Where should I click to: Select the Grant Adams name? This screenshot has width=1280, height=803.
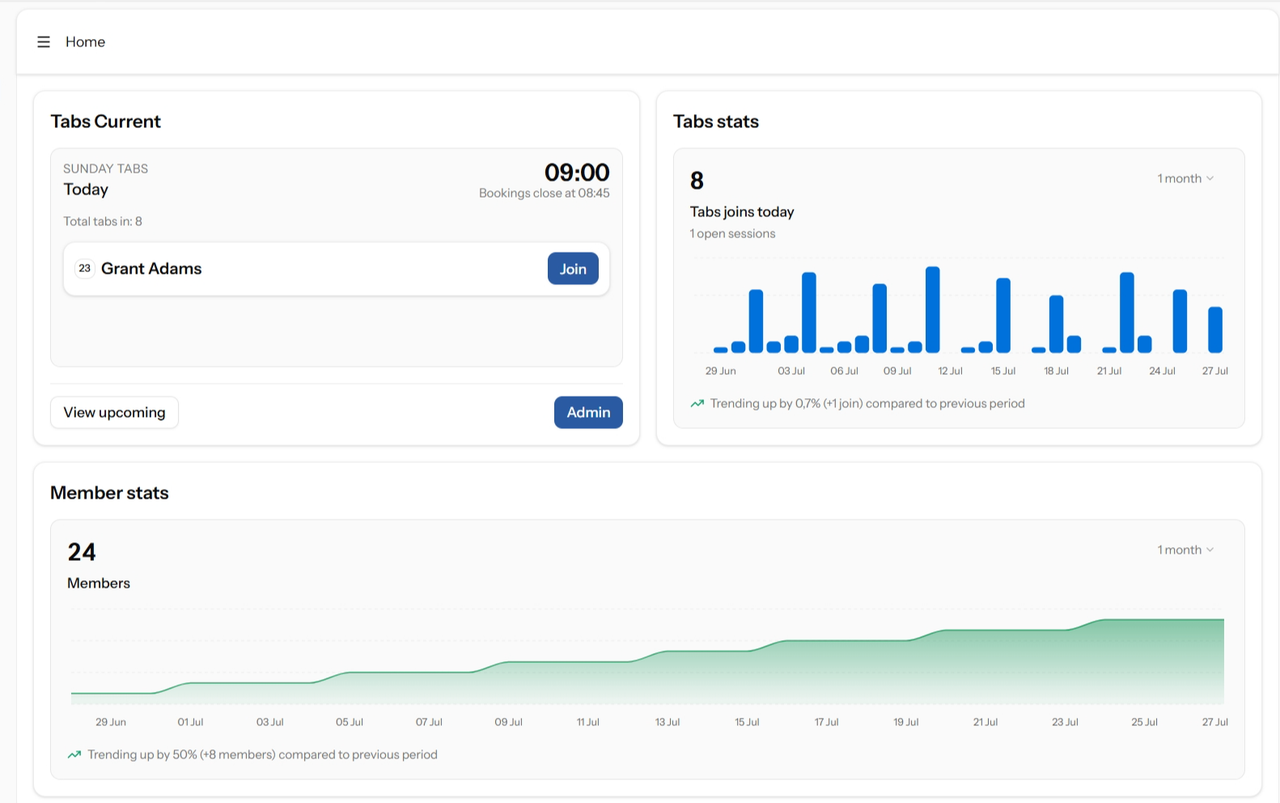151,268
